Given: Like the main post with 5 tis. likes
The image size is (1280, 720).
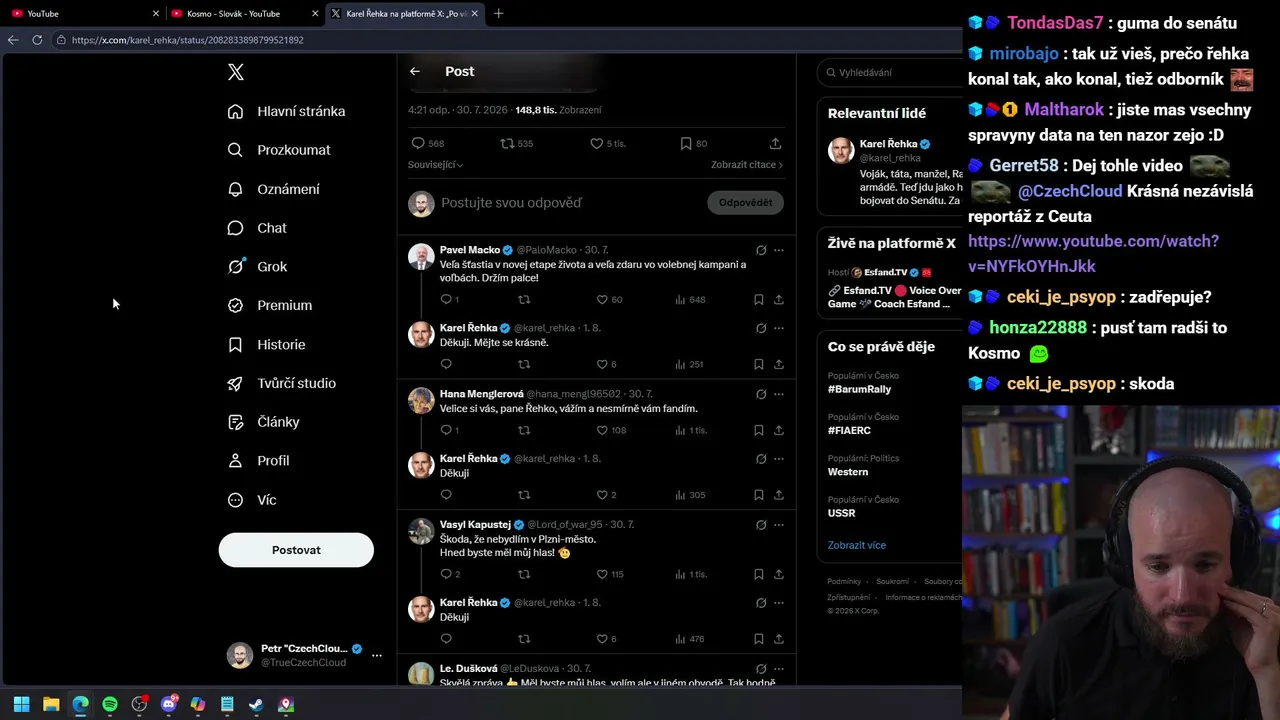Looking at the screenshot, I should point(596,143).
